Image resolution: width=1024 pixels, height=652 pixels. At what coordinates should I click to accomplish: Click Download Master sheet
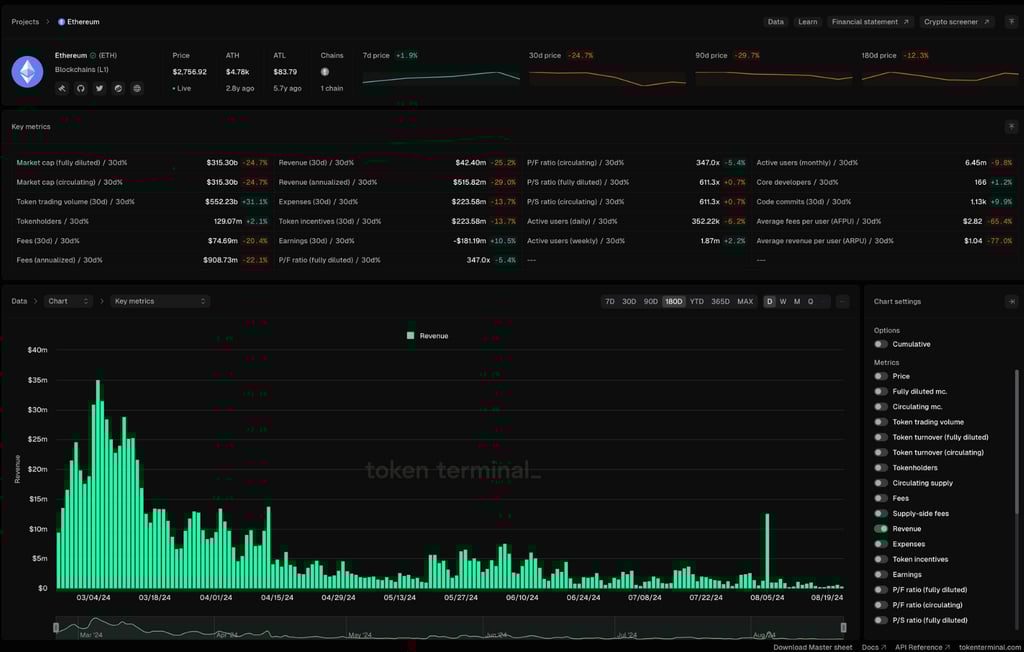812,647
